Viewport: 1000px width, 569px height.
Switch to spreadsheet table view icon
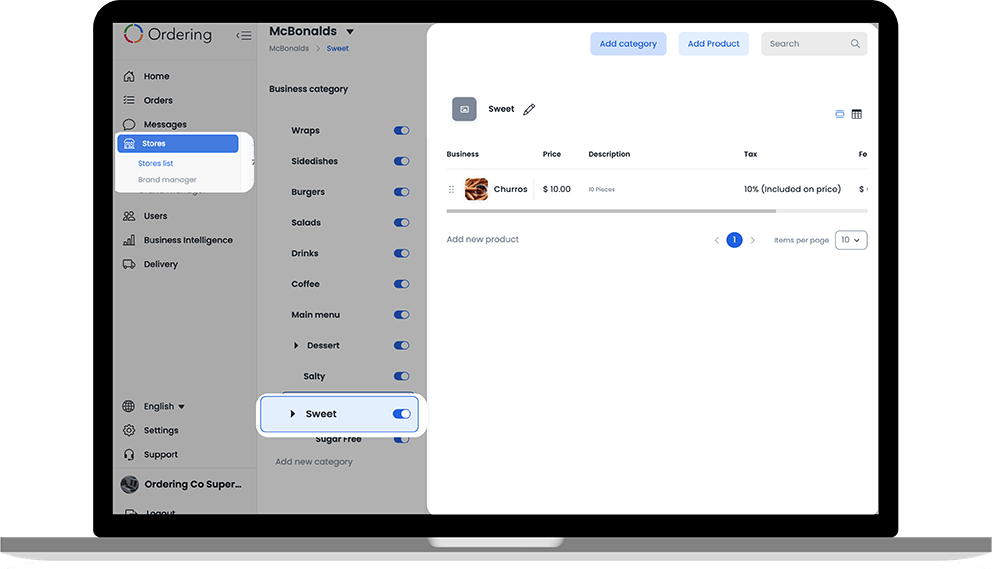tap(857, 114)
